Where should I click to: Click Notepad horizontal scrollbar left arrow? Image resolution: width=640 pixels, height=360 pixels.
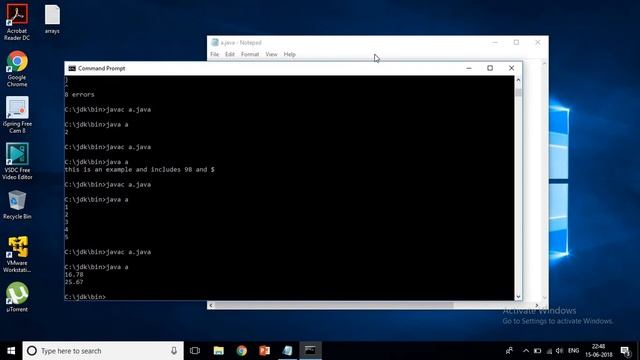(211, 305)
